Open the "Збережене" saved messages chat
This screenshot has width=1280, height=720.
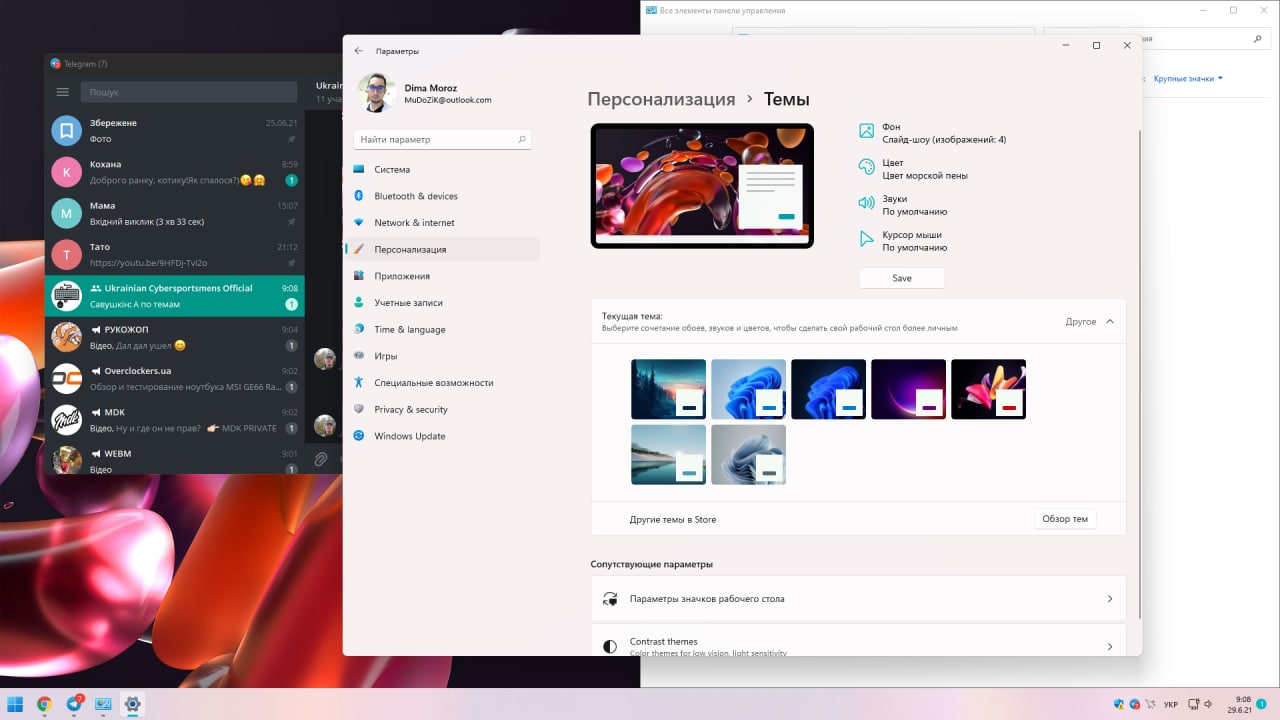174,130
